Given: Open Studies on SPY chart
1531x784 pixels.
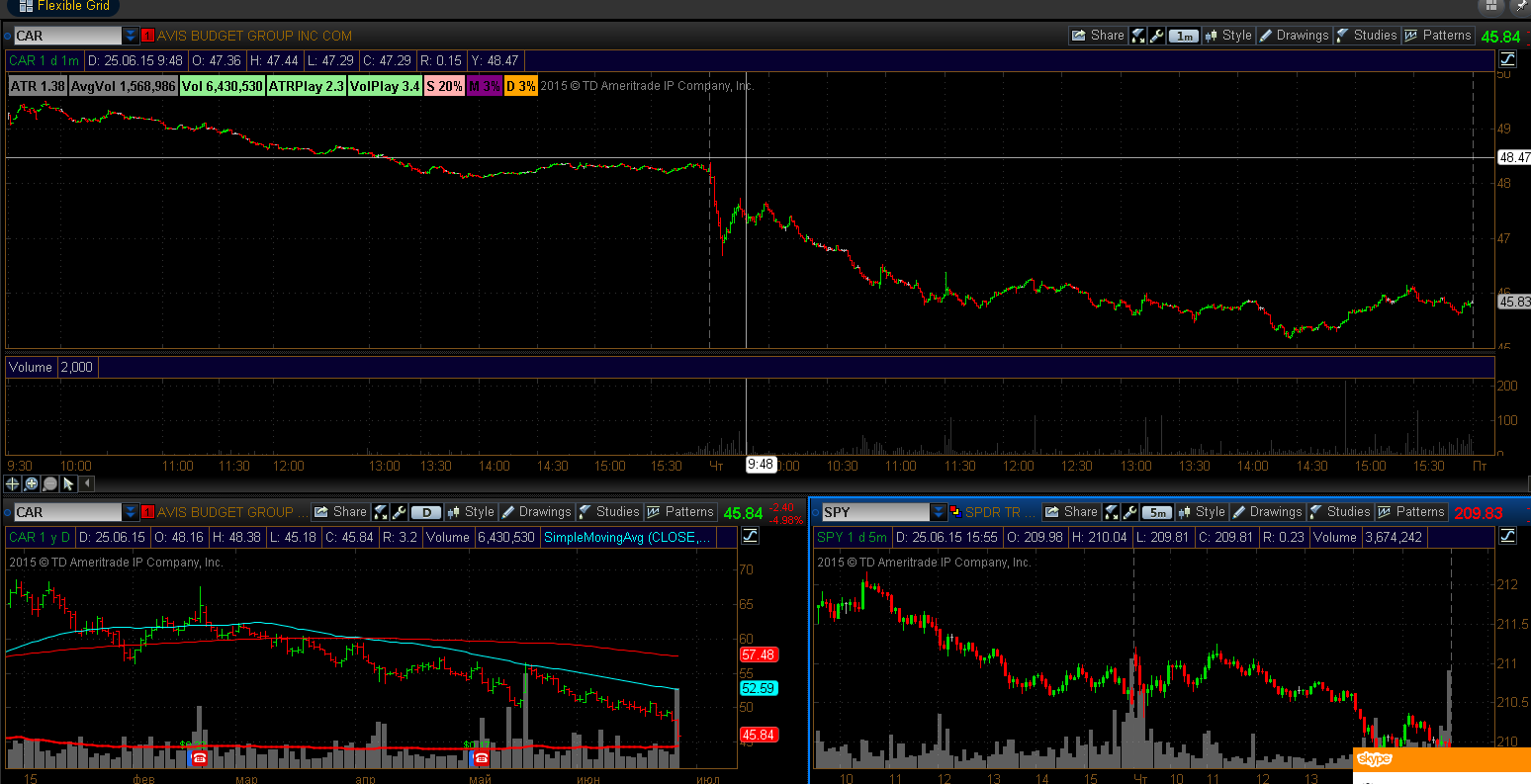Looking at the screenshot, I should (1339, 512).
